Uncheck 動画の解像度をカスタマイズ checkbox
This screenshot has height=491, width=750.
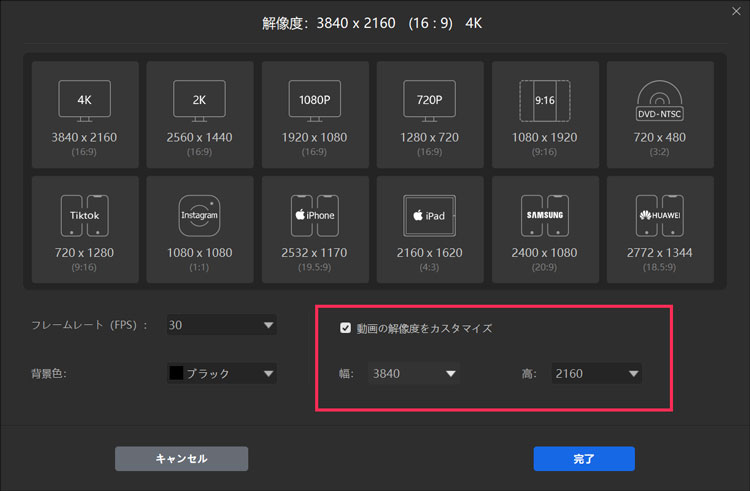pos(346,328)
